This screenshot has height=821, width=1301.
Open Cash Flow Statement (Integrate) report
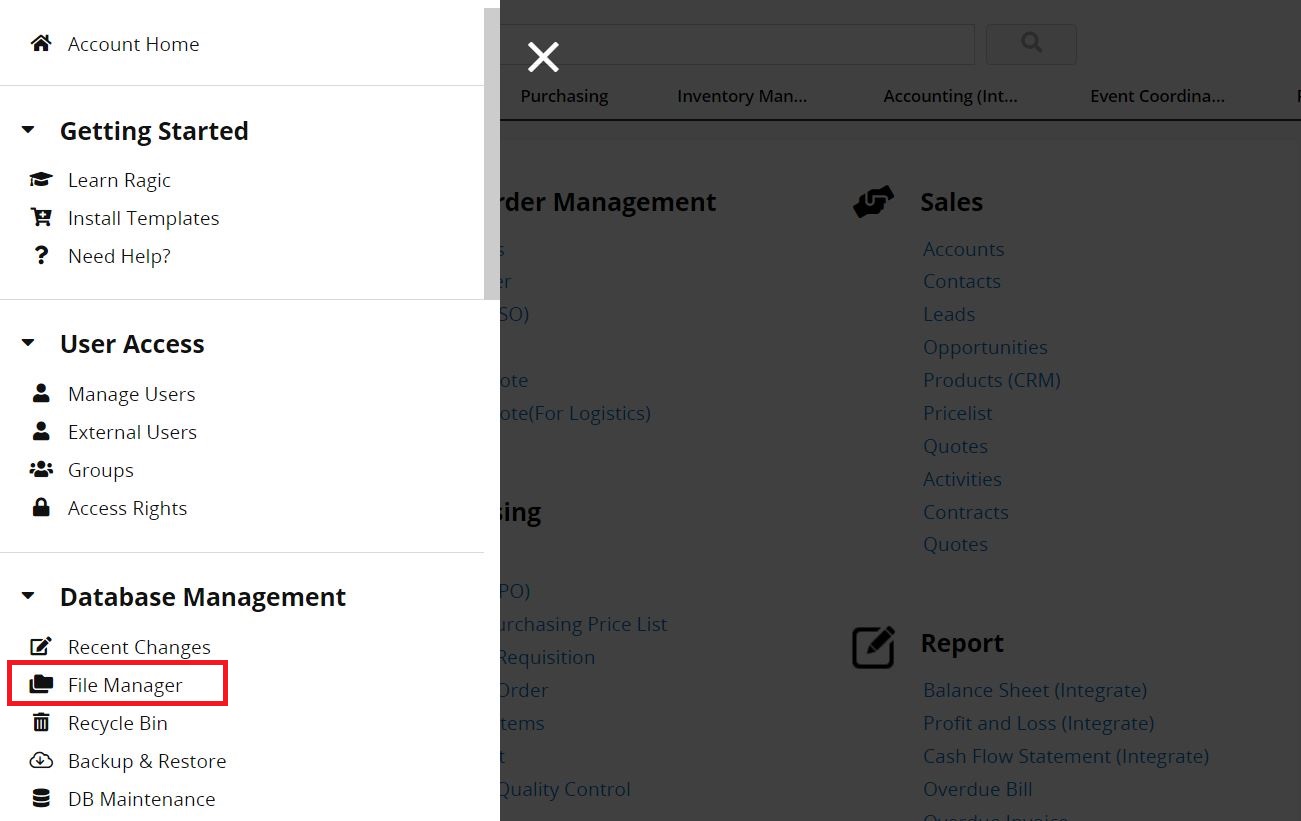(1066, 756)
